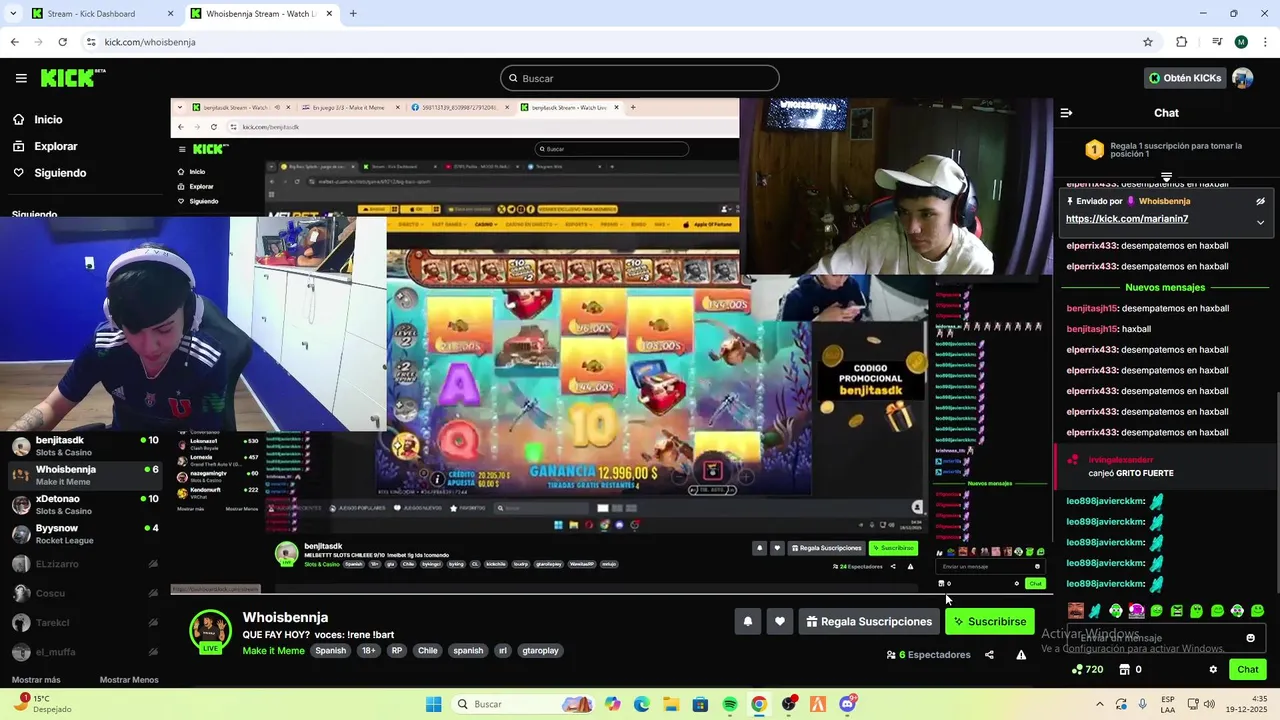Open the browser extensions puzzle icon

(1182, 42)
